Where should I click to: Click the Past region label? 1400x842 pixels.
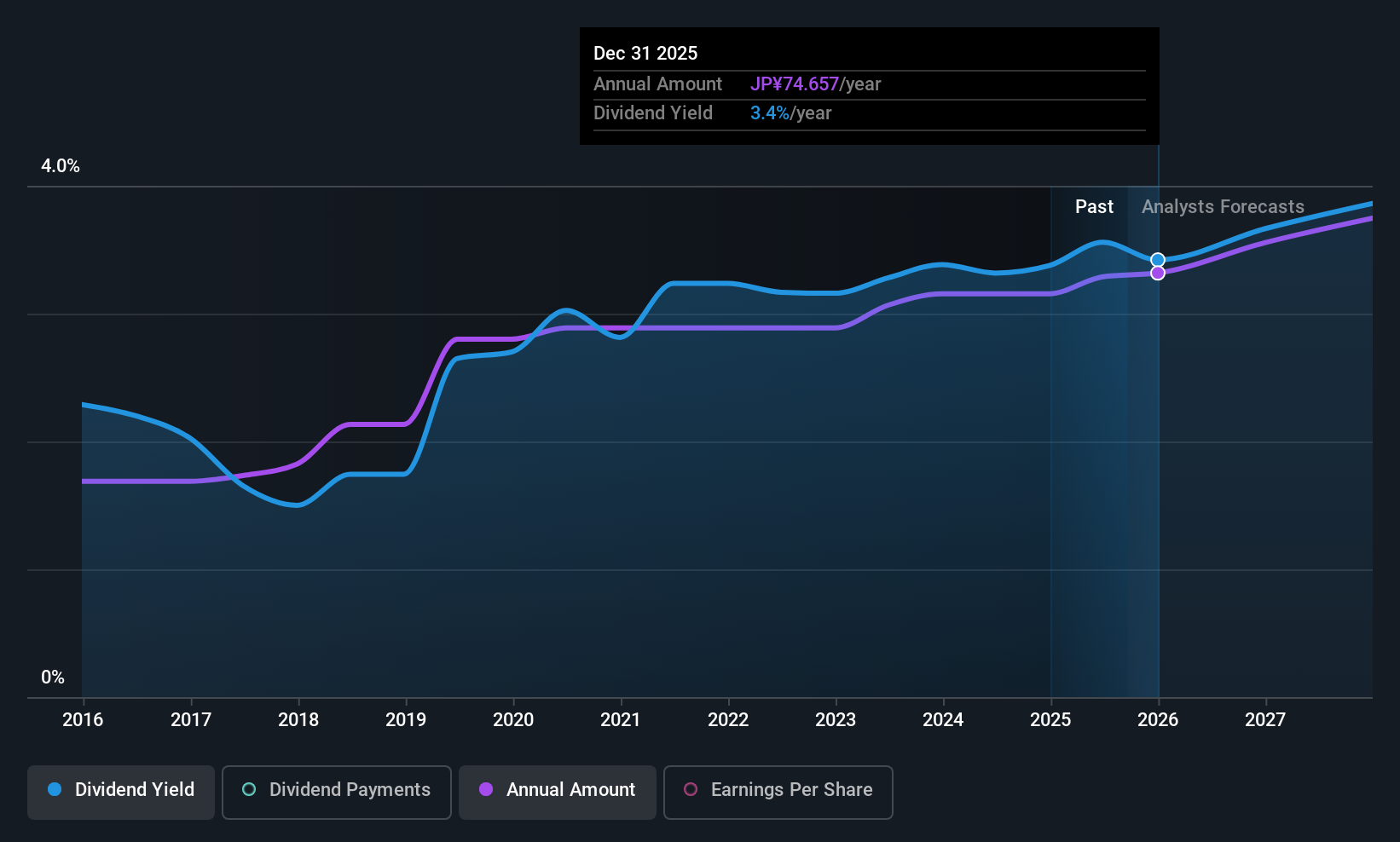pos(1094,207)
